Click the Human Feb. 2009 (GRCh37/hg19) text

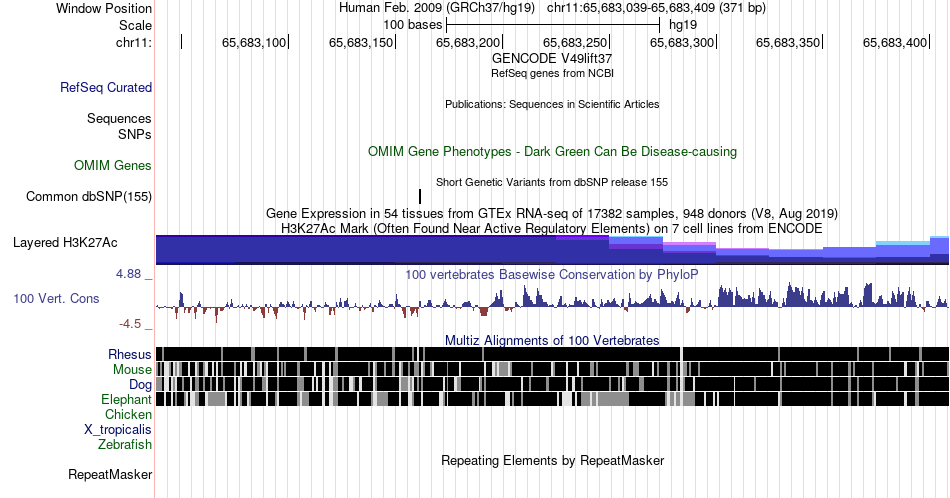point(437,8)
